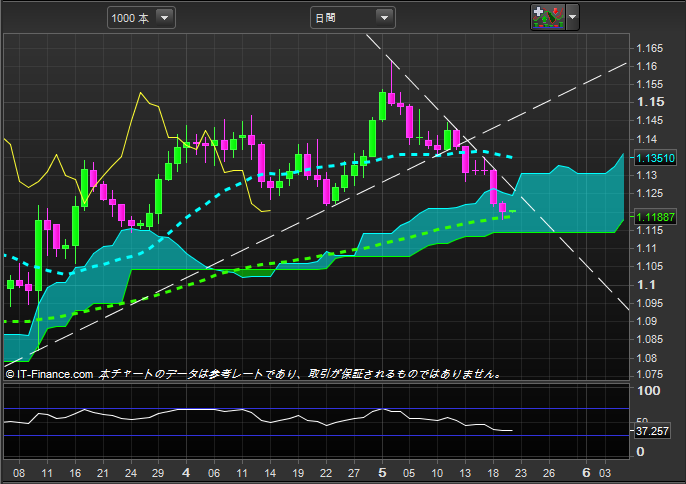Click the 1.09 price axis label
The width and height of the screenshot is (686, 484).
pyautogui.click(x=647, y=321)
